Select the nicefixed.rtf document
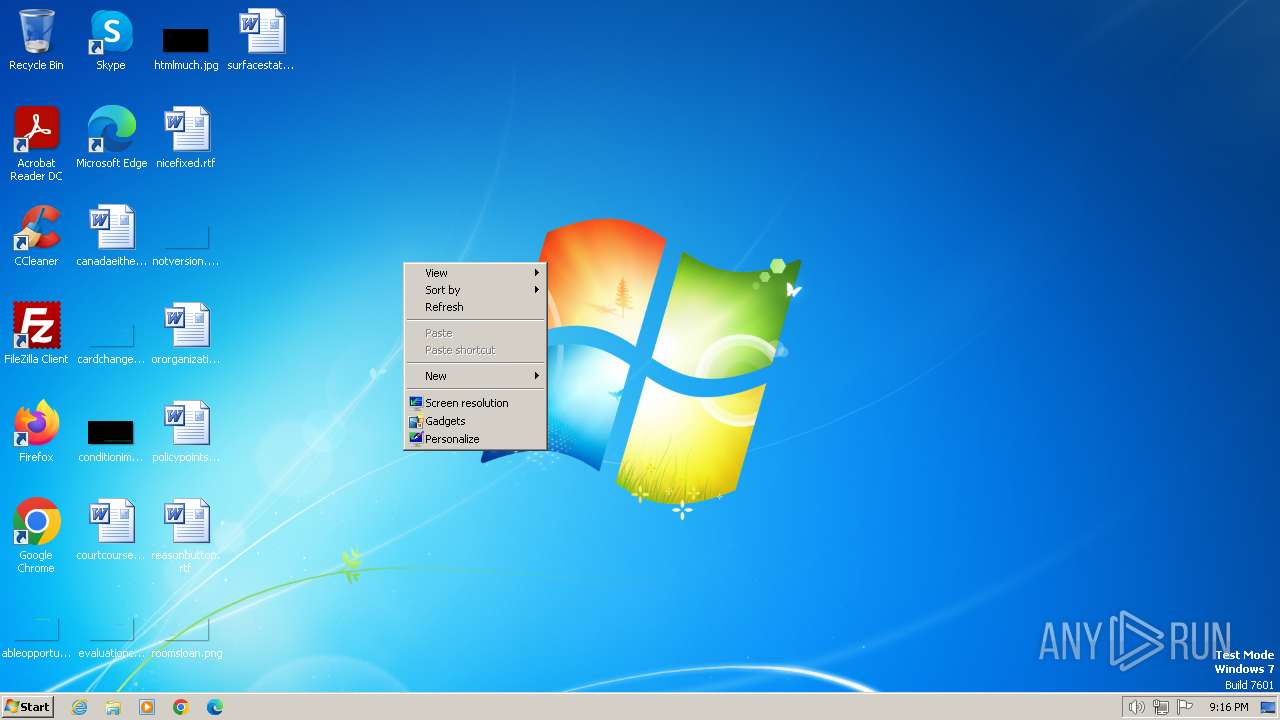Screen dimensions: 1280x720 click(186, 138)
